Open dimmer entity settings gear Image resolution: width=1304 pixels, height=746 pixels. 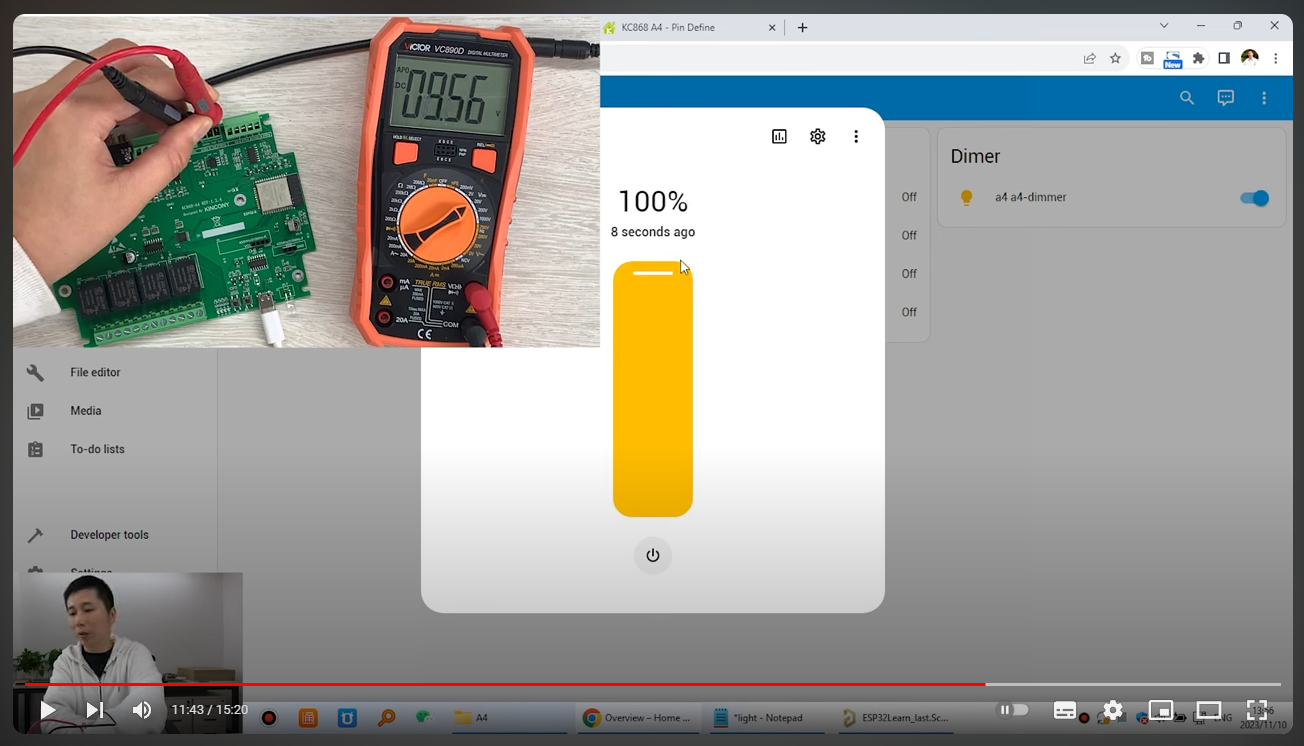(818, 137)
